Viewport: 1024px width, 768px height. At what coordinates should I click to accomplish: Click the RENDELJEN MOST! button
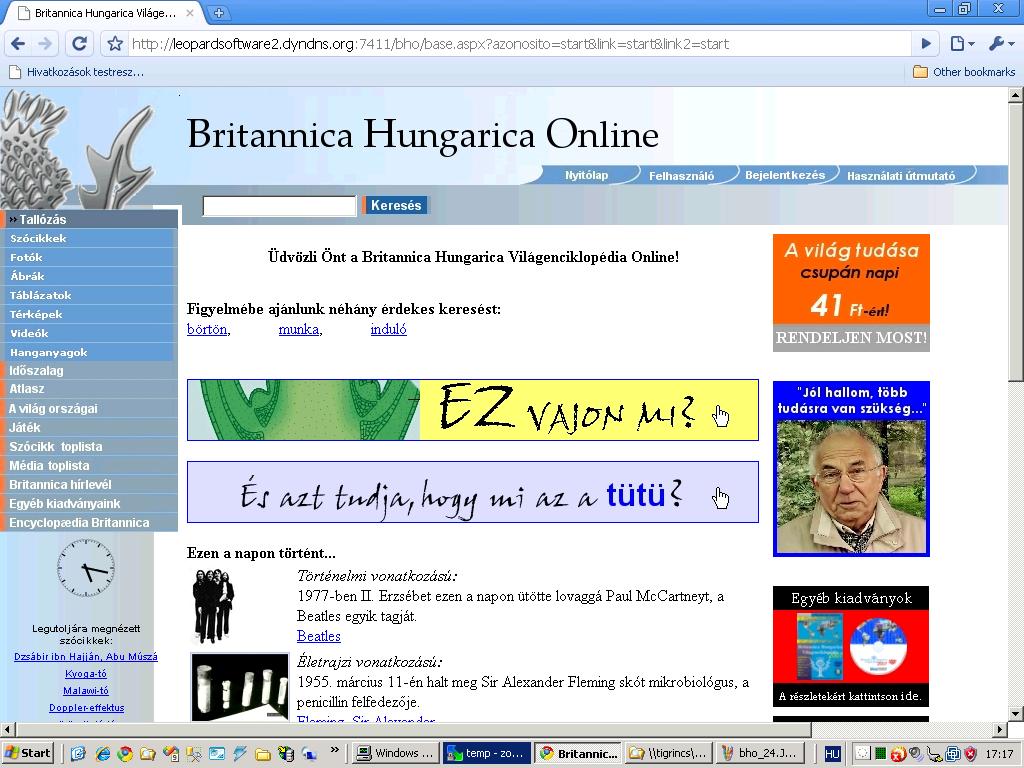[851, 338]
